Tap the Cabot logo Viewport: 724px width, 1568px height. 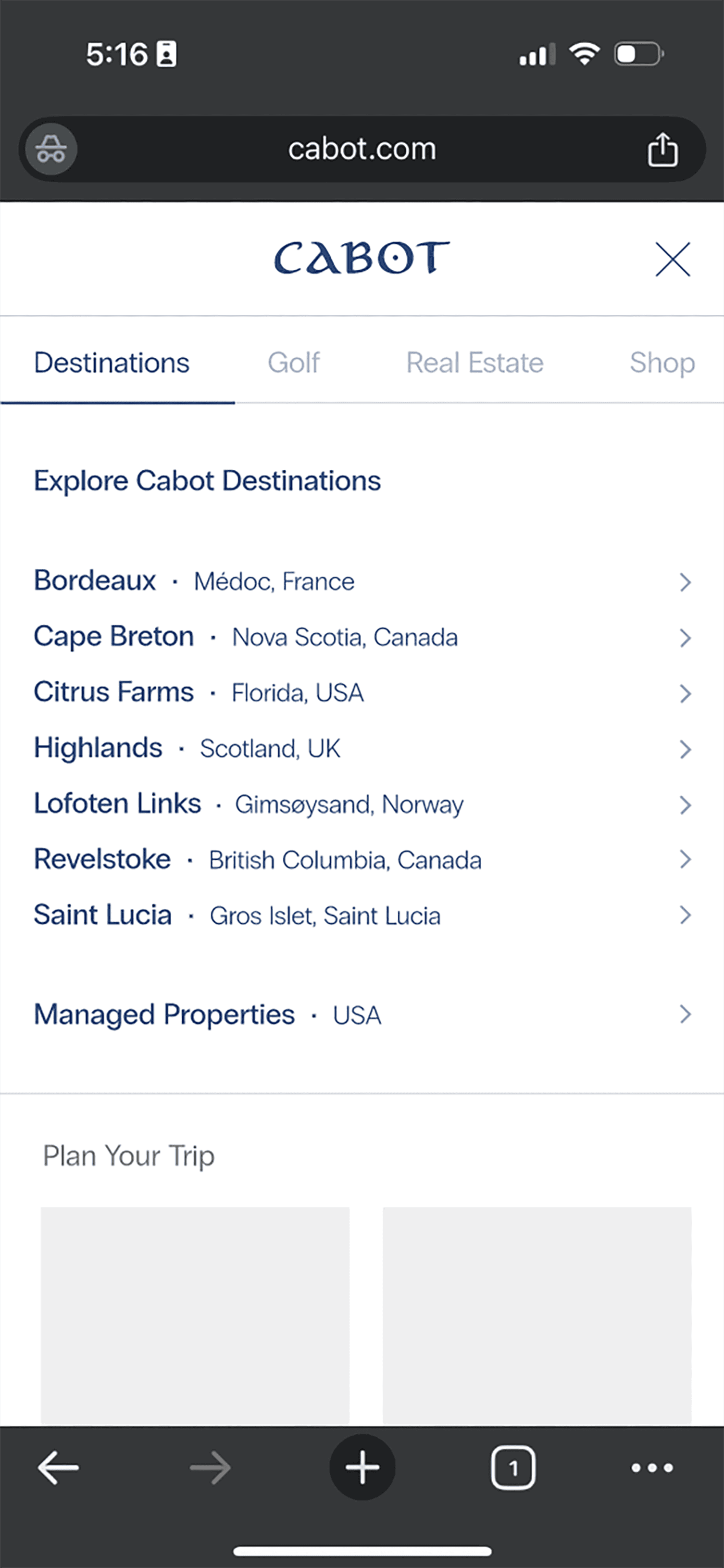click(x=362, y=258)
